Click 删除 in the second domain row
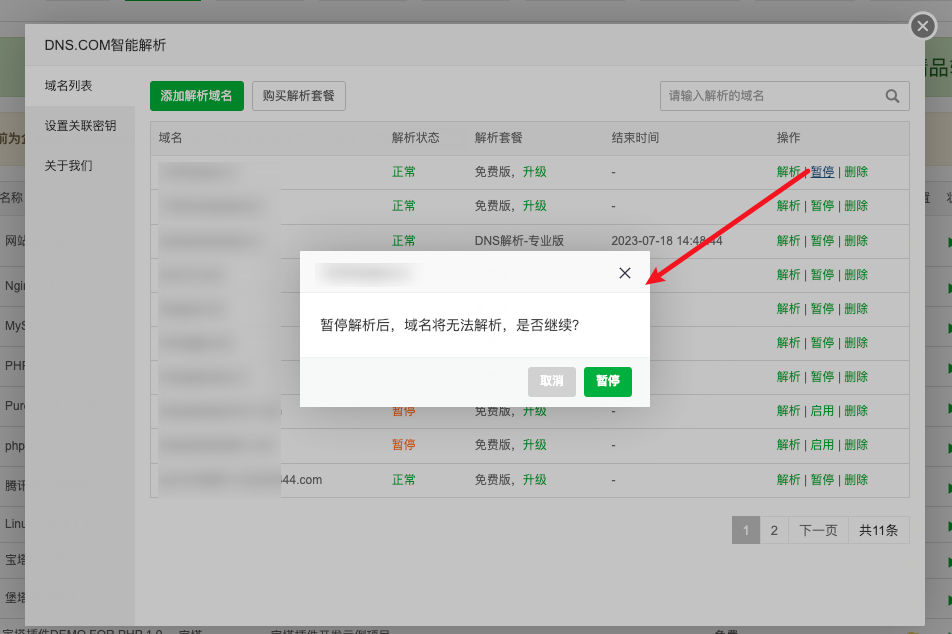The width and height of the screenshot is (952, 634). tap(856, 206)
